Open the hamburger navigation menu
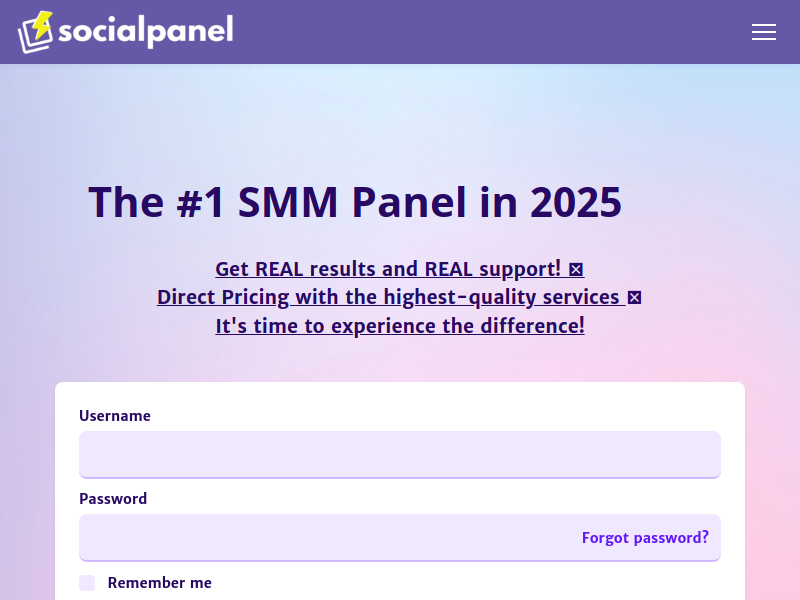Image resolution: width=800 pixels, height=600 pixels. click(764, 32)
